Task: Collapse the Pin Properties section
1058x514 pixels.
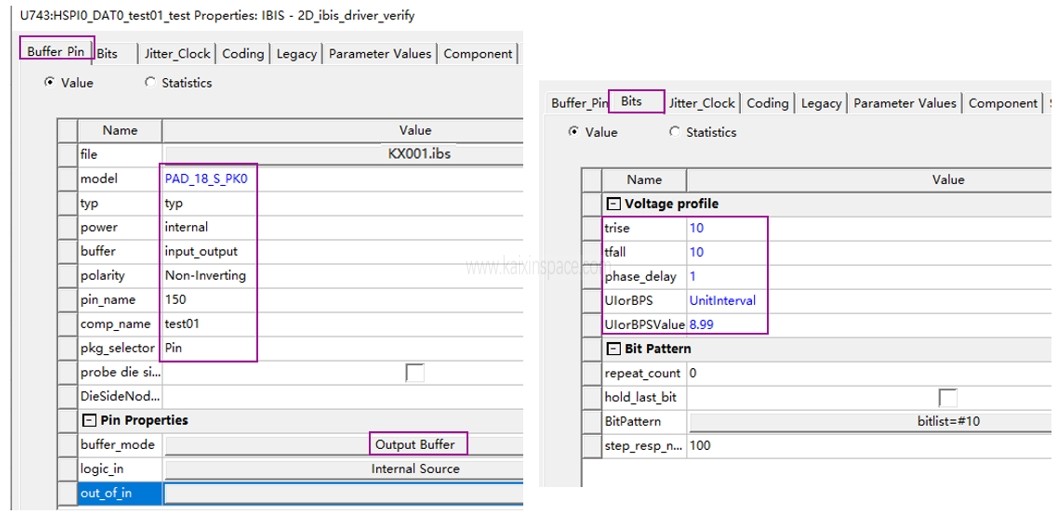Action: click(x=89, y=420)
